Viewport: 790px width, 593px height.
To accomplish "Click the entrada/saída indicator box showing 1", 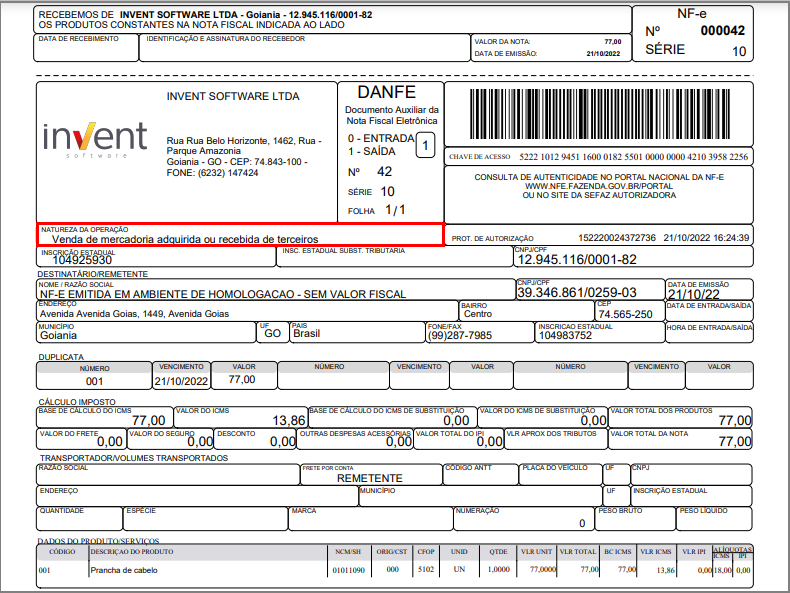I will 425,146.
